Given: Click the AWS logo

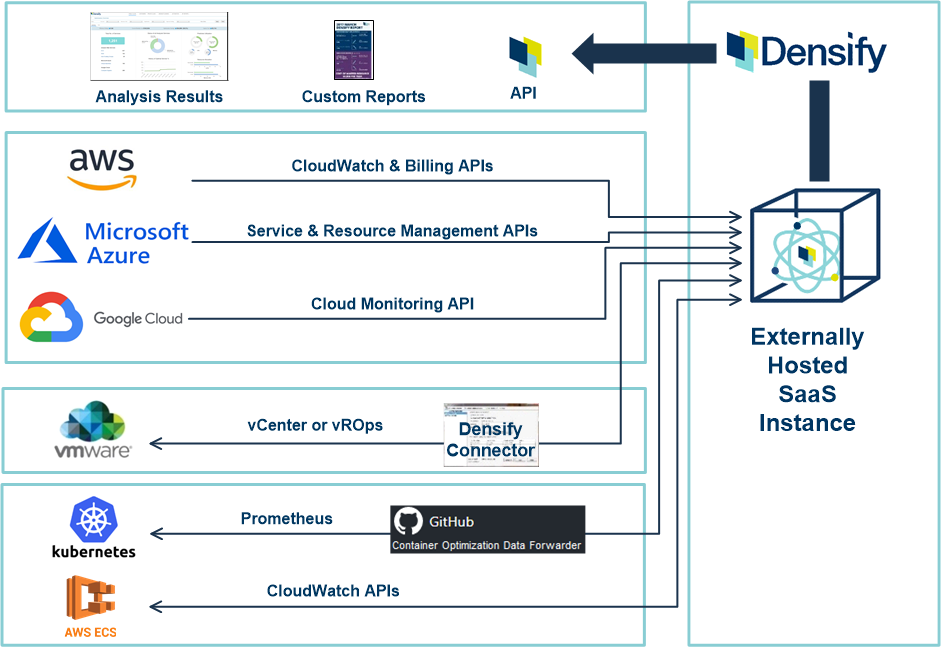Looking at the screenshot, I should [x=101, y=168].
